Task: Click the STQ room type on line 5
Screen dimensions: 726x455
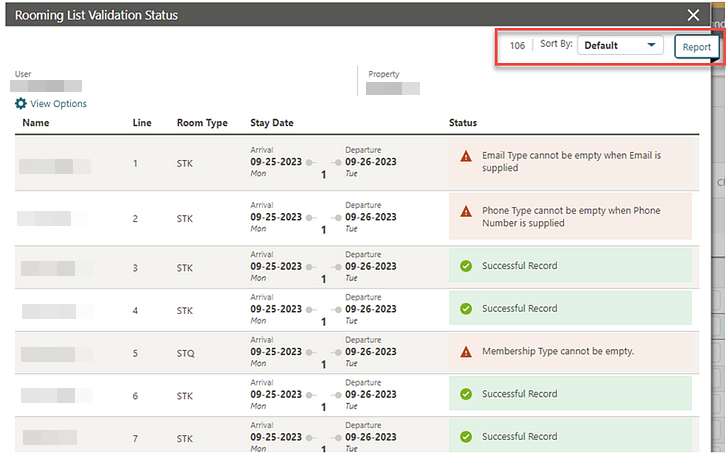Action: 185,354
